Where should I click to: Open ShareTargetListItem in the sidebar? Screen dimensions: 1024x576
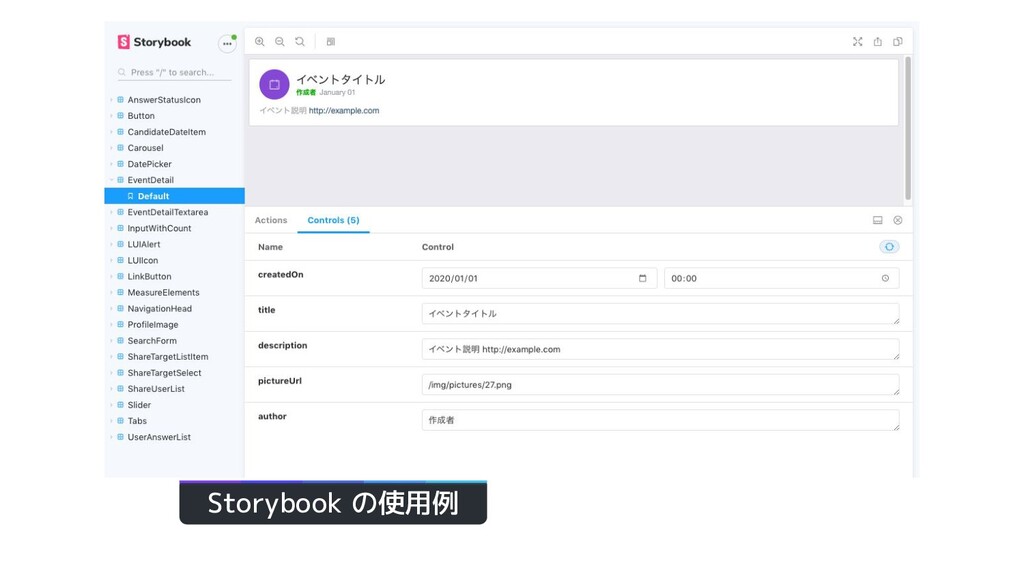[x=168, y=357]
